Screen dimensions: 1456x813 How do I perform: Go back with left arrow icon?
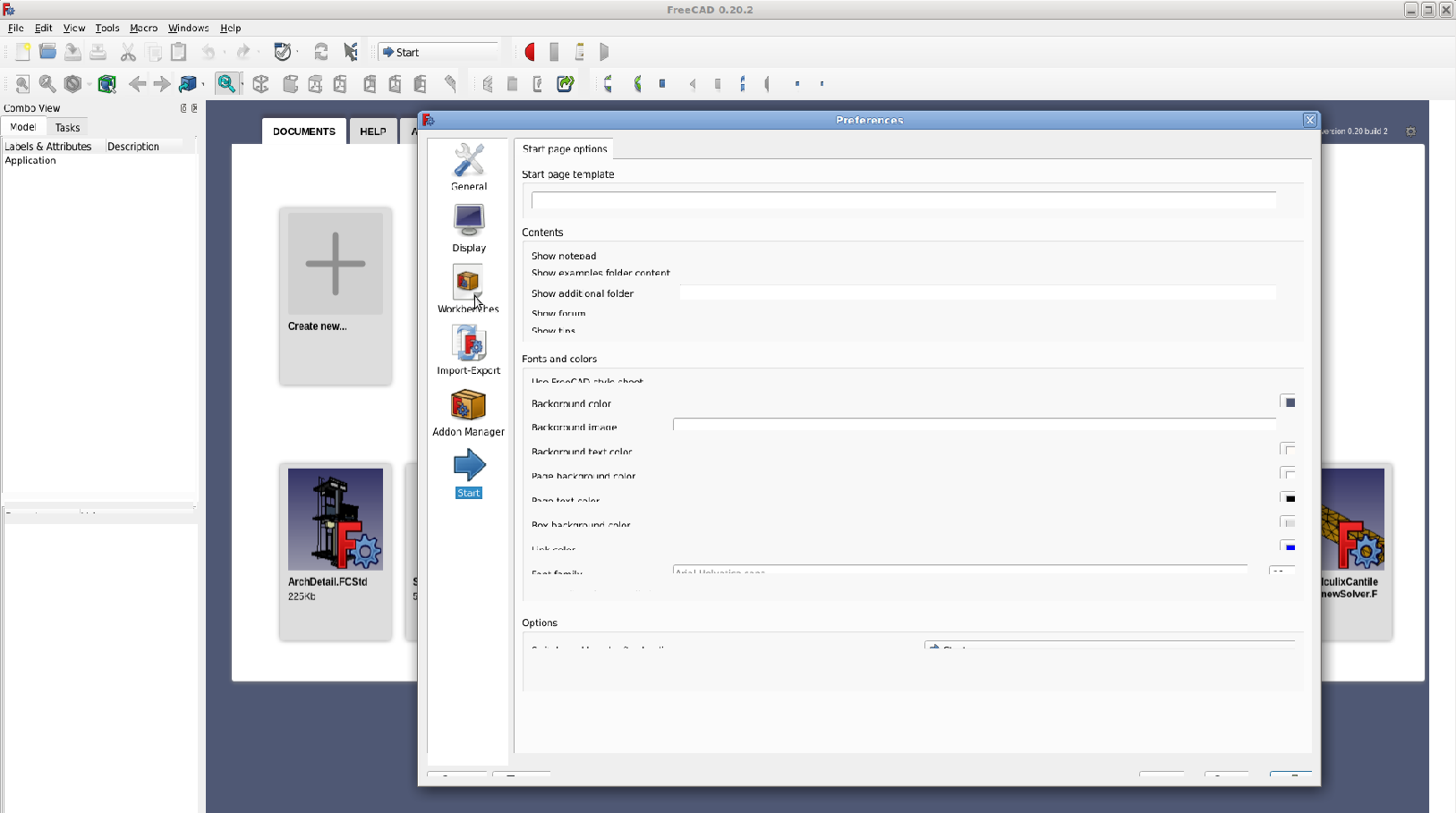(137, 83)
